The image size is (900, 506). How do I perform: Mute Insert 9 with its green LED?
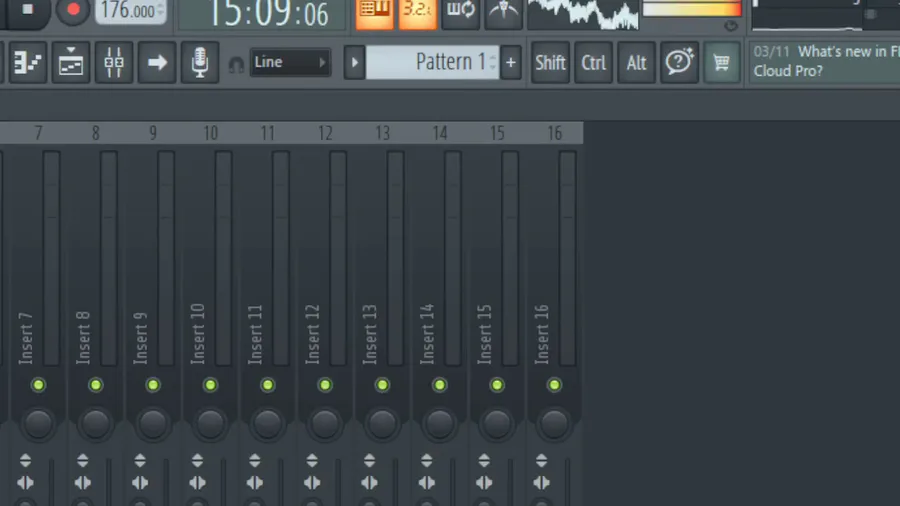153,385
